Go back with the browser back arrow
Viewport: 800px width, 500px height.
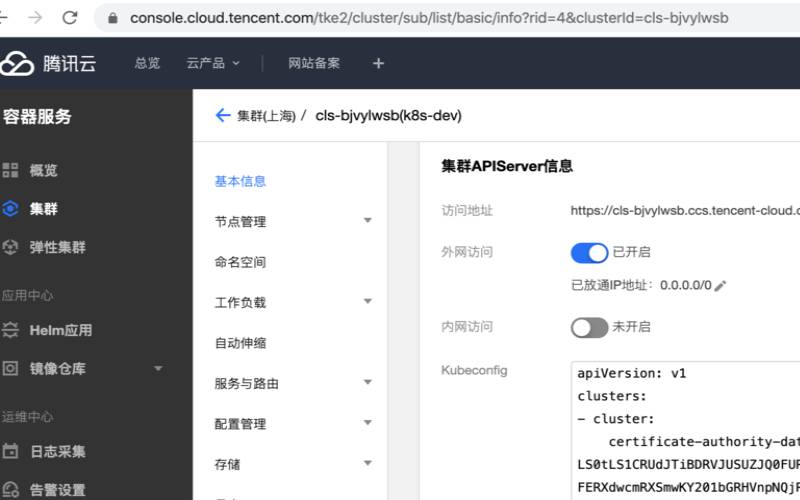pyautogui.click(x=3, y=18)
